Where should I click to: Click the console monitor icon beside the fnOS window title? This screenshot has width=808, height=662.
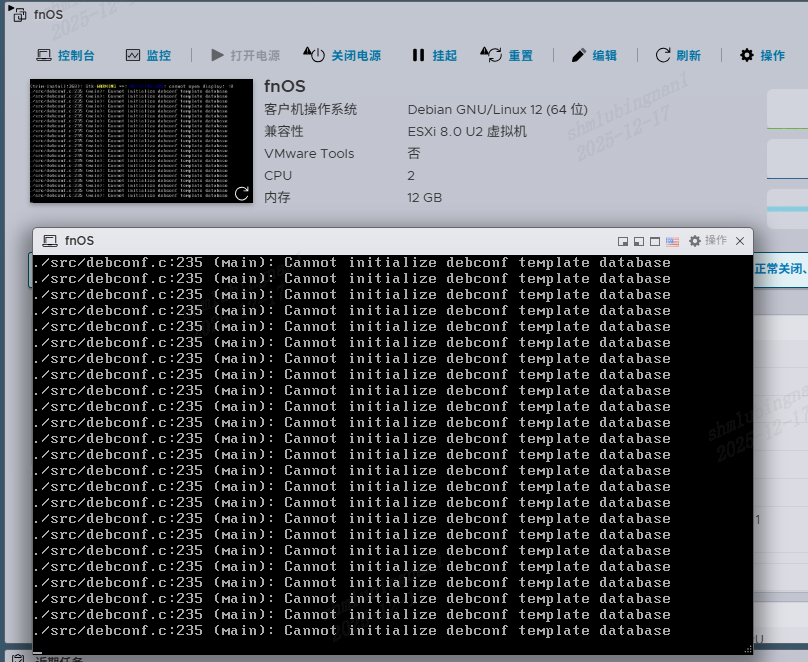tap(50, 241)
